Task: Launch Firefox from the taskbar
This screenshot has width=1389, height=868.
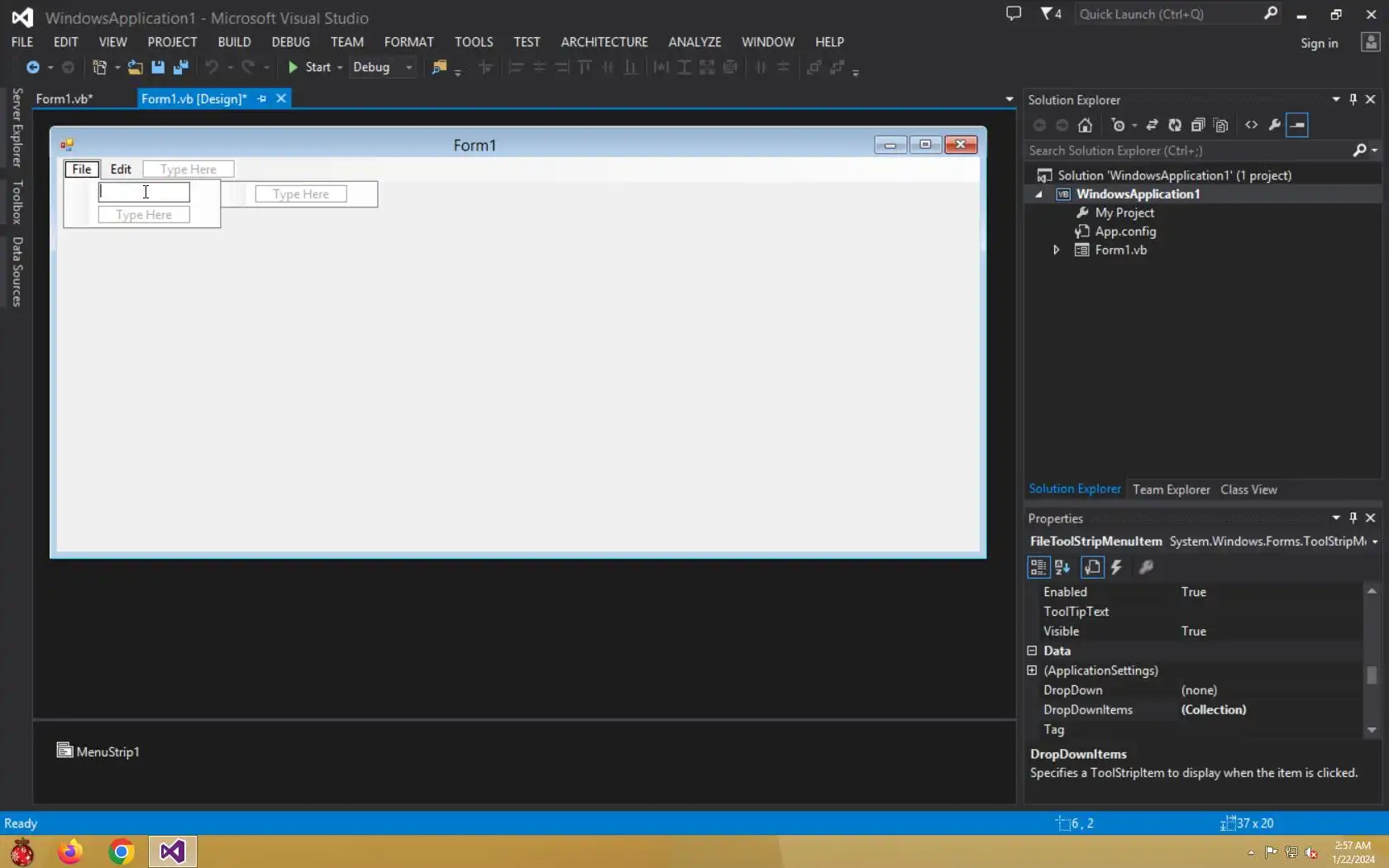Action: [x=70, y=851]
